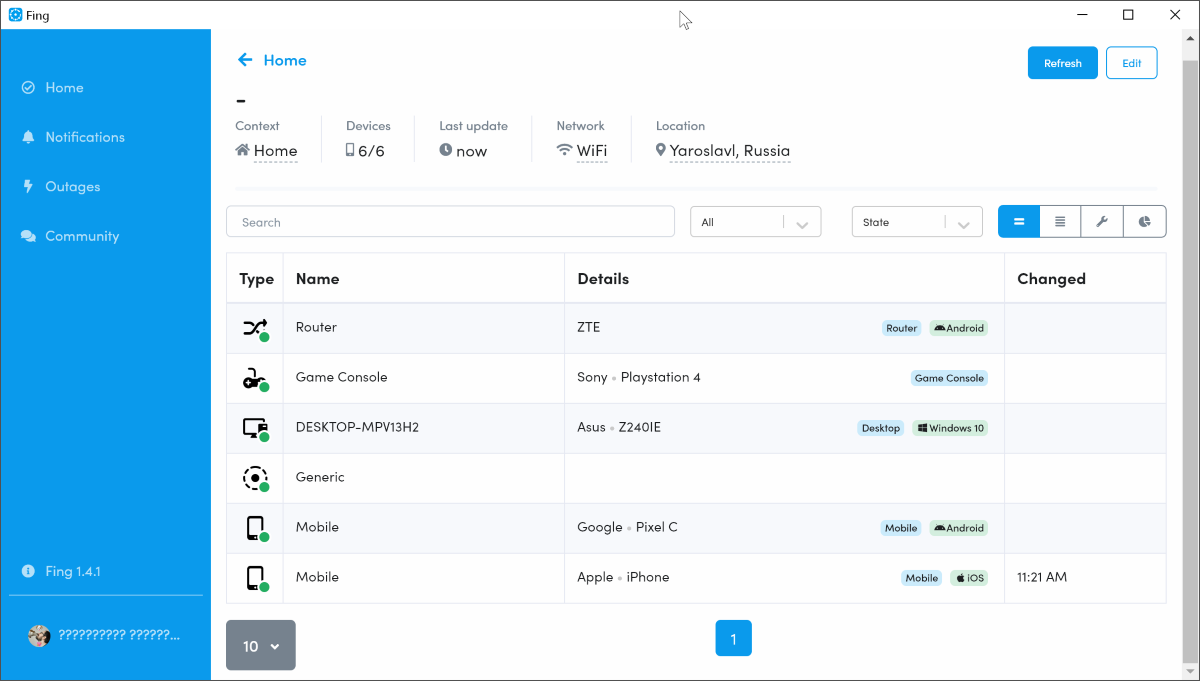Open Outages in the sidebar
The width and height of the screenshot is (1200, 681).
[x=73, y=187]
